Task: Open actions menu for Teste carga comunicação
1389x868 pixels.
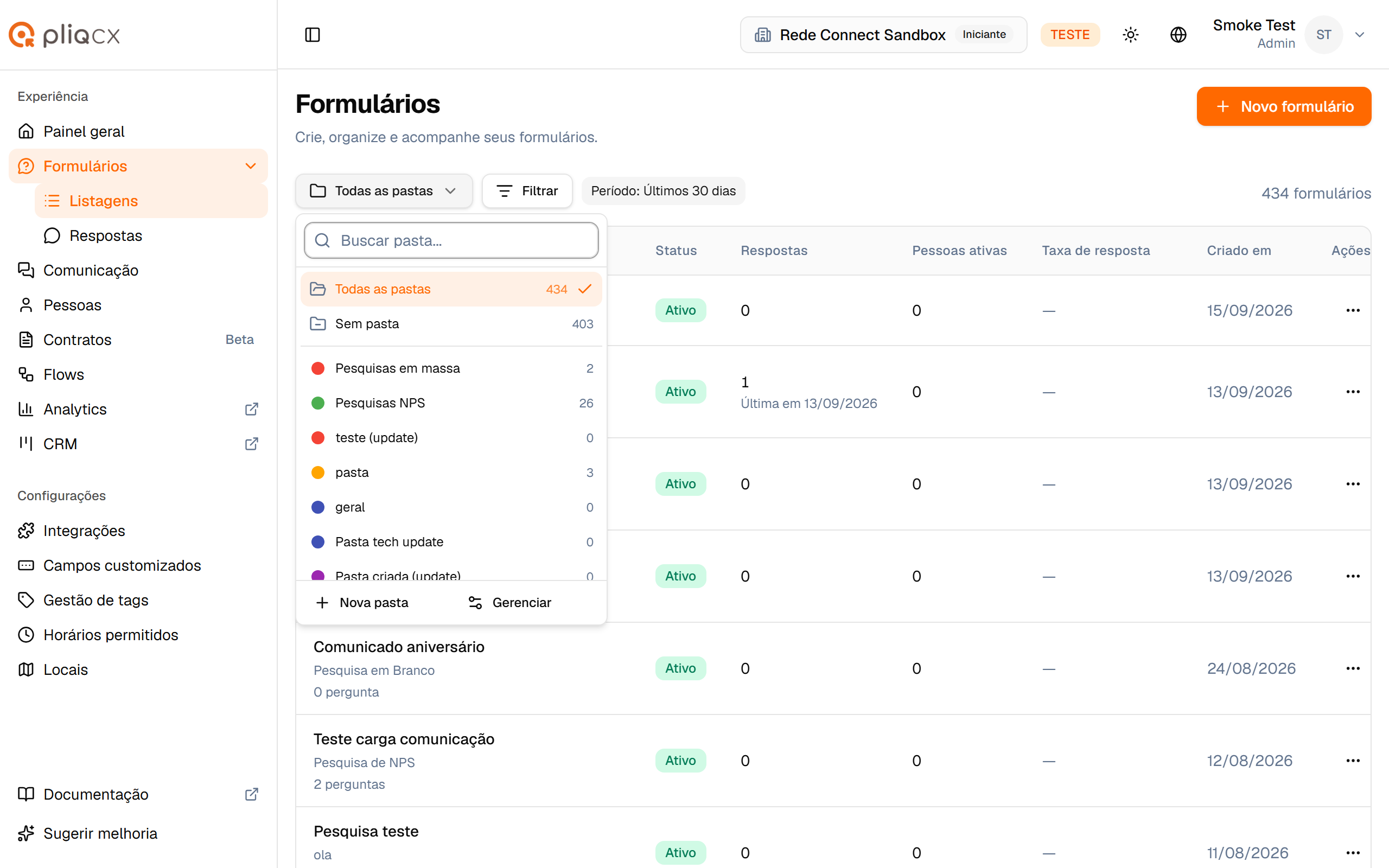Action: (1353, 761)
